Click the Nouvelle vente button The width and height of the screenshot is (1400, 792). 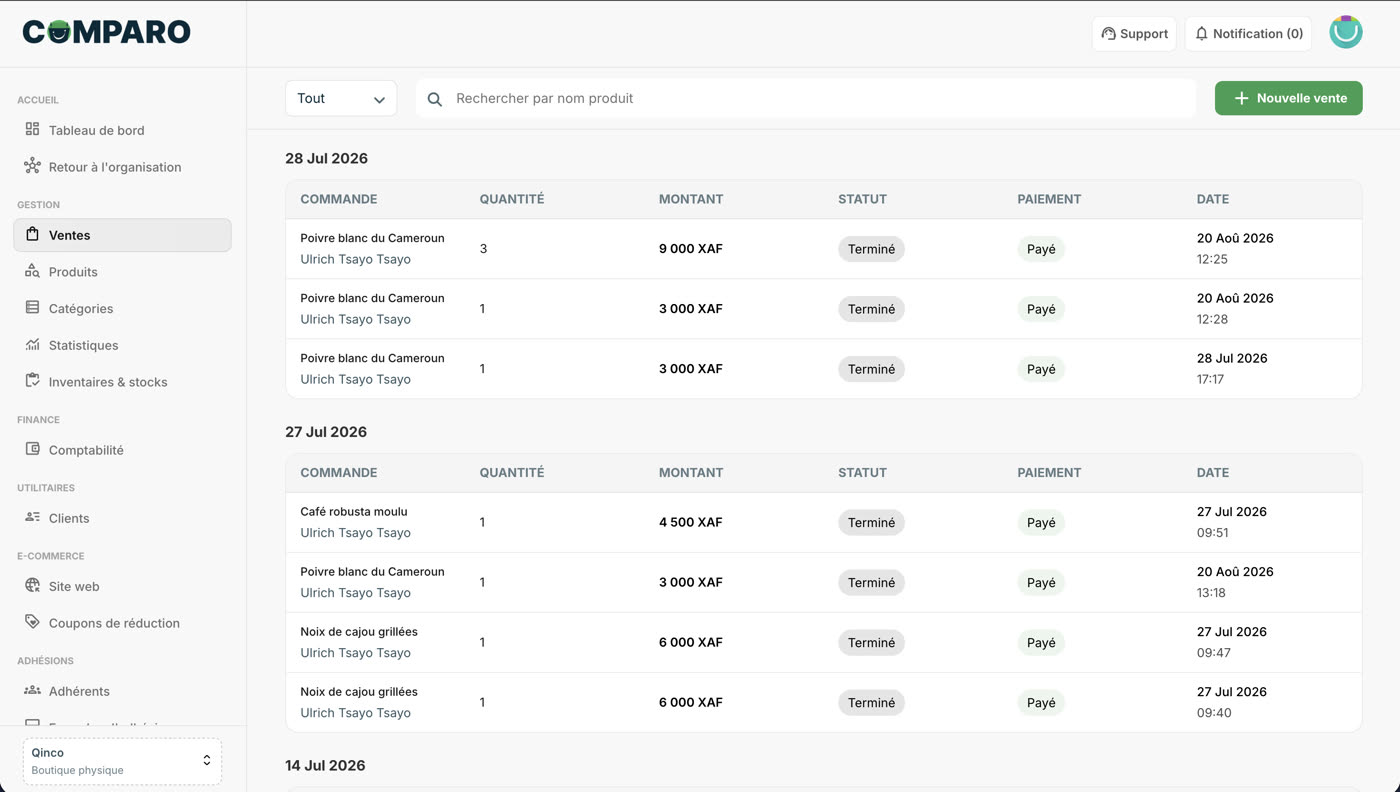tap(1288, 98)
